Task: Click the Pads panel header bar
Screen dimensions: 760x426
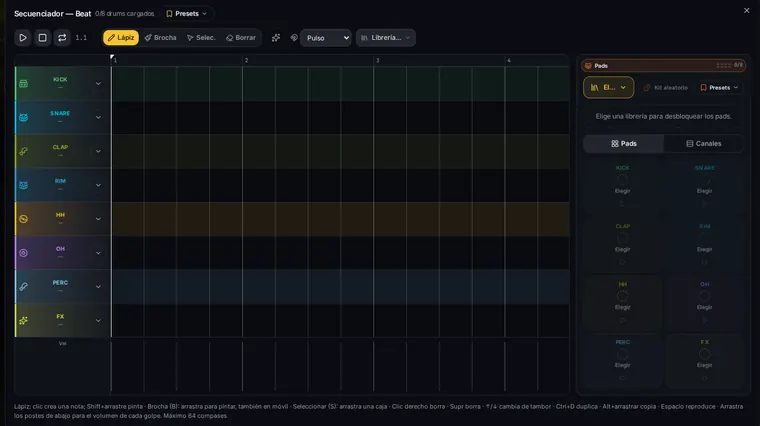Action: point(664,65)
